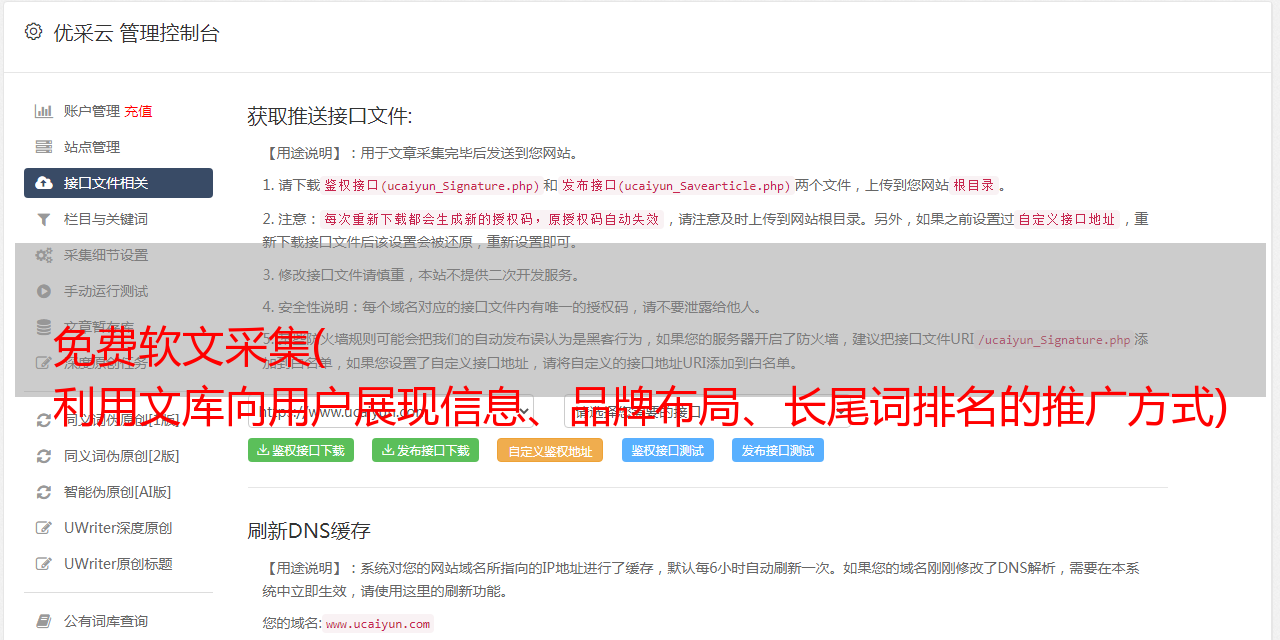This screenshot has width=1280, height=640.
Task: Open the website URL dropdown above 鉴权接口下载
Action: tap(390, 411)
